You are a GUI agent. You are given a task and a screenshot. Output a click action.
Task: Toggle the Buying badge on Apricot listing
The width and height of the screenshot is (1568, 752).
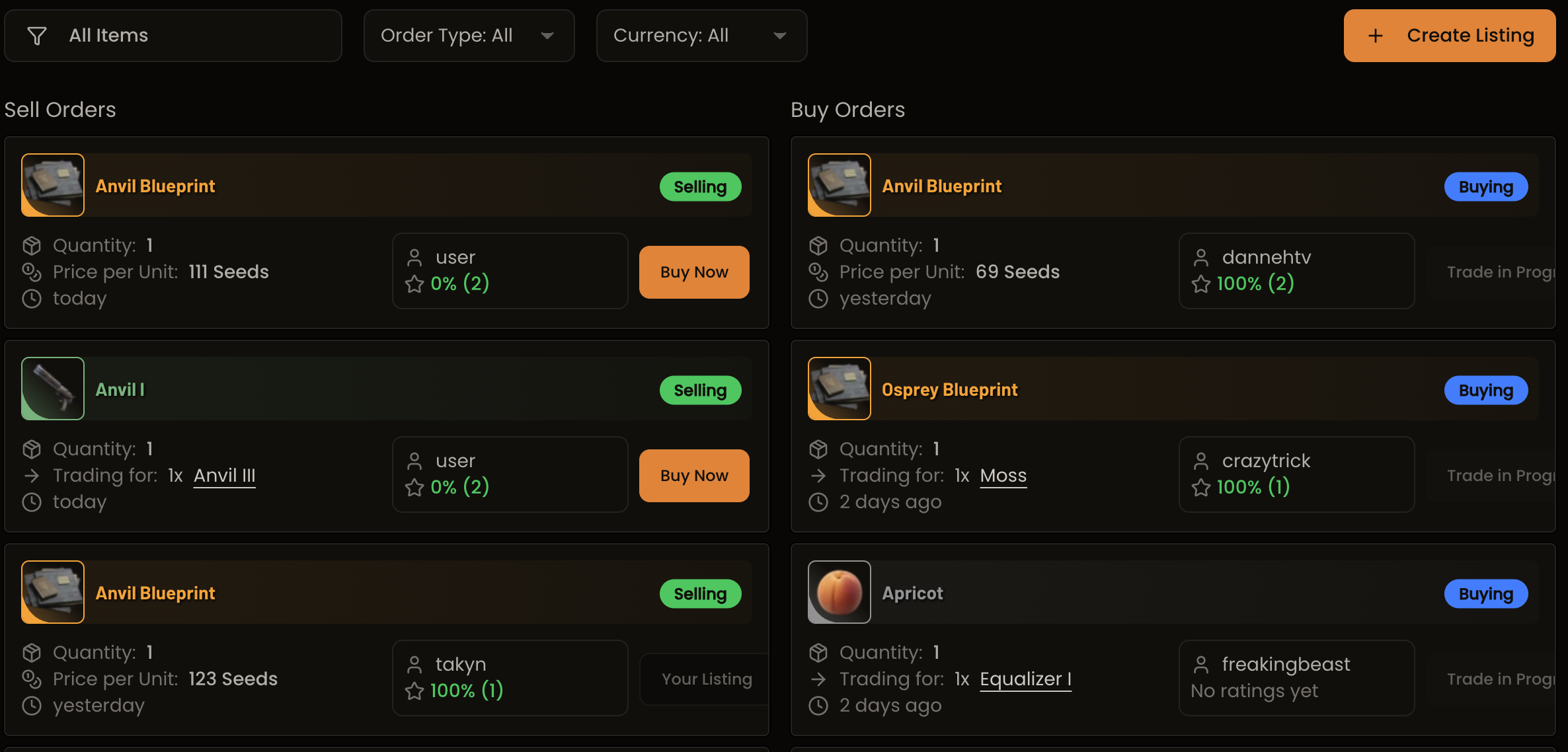(1485, 593)
